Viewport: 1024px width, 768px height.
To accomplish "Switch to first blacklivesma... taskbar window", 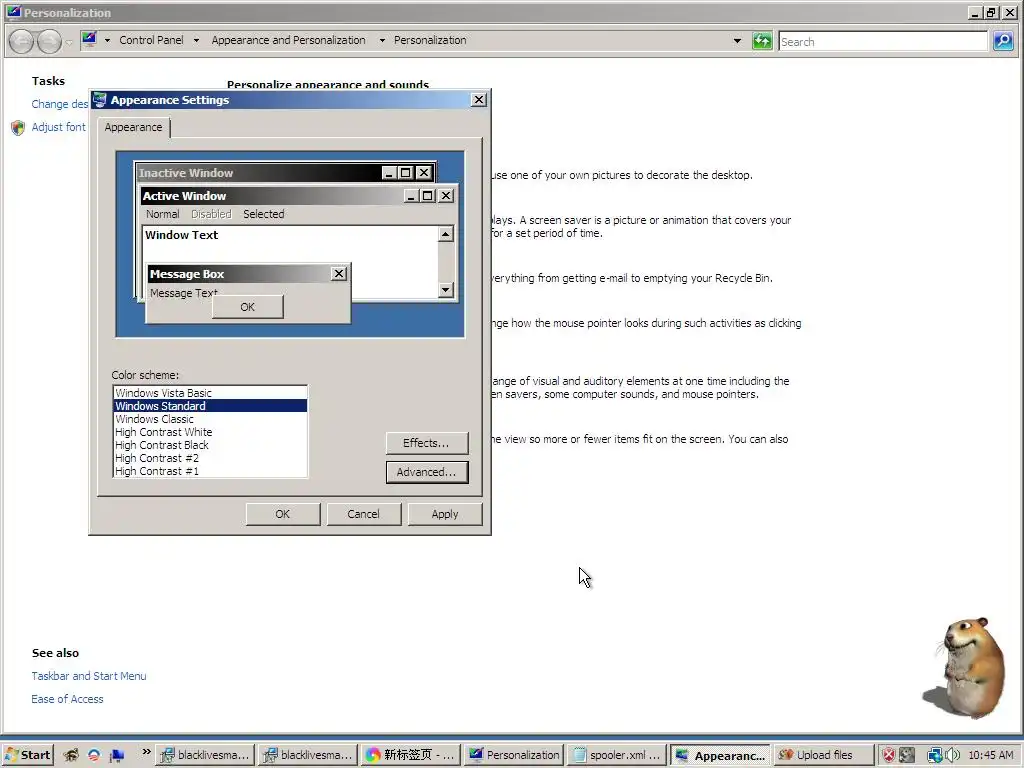I will point(205,755).
